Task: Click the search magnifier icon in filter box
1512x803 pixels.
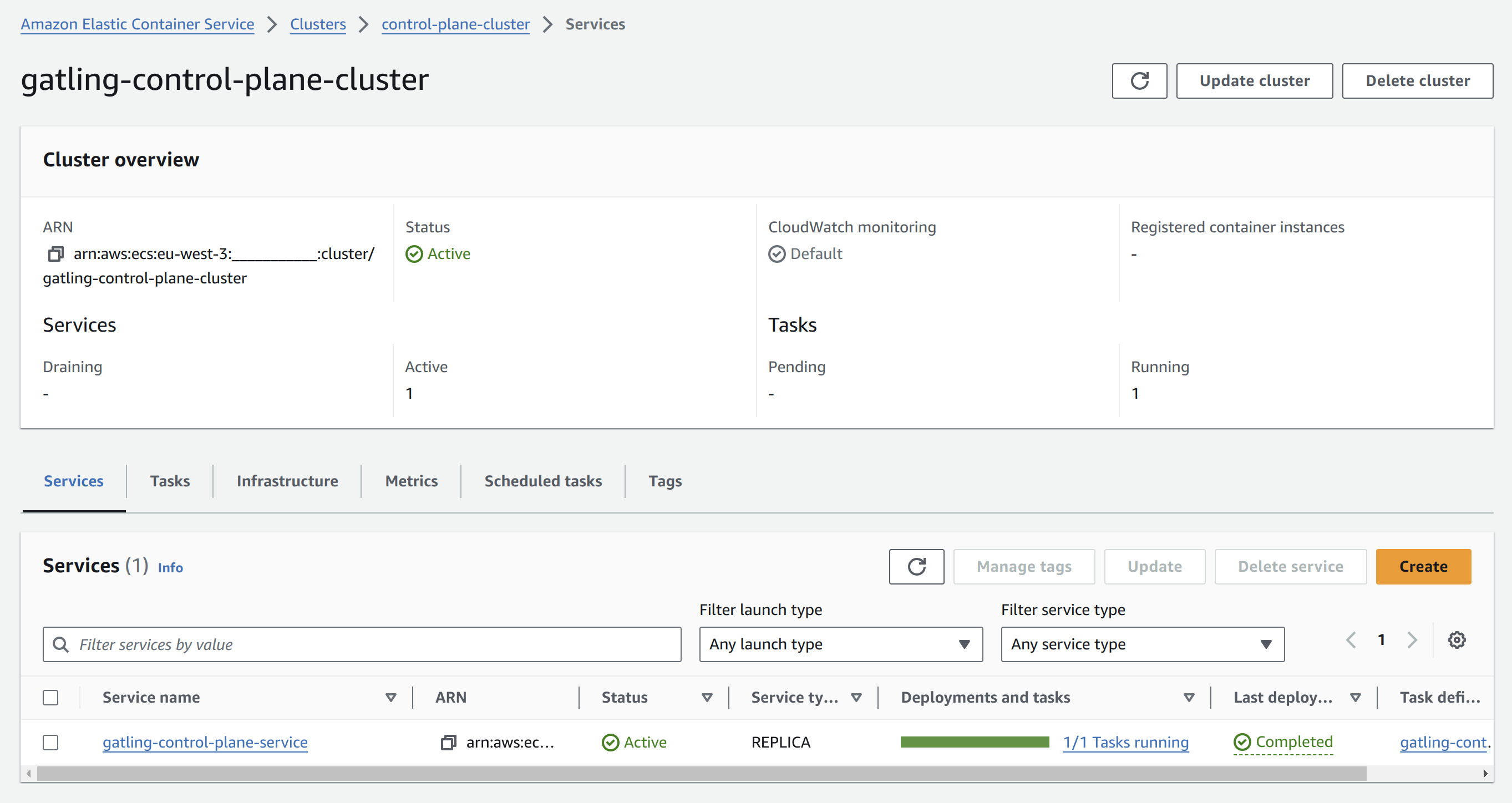Action: [x=60, y=644]
